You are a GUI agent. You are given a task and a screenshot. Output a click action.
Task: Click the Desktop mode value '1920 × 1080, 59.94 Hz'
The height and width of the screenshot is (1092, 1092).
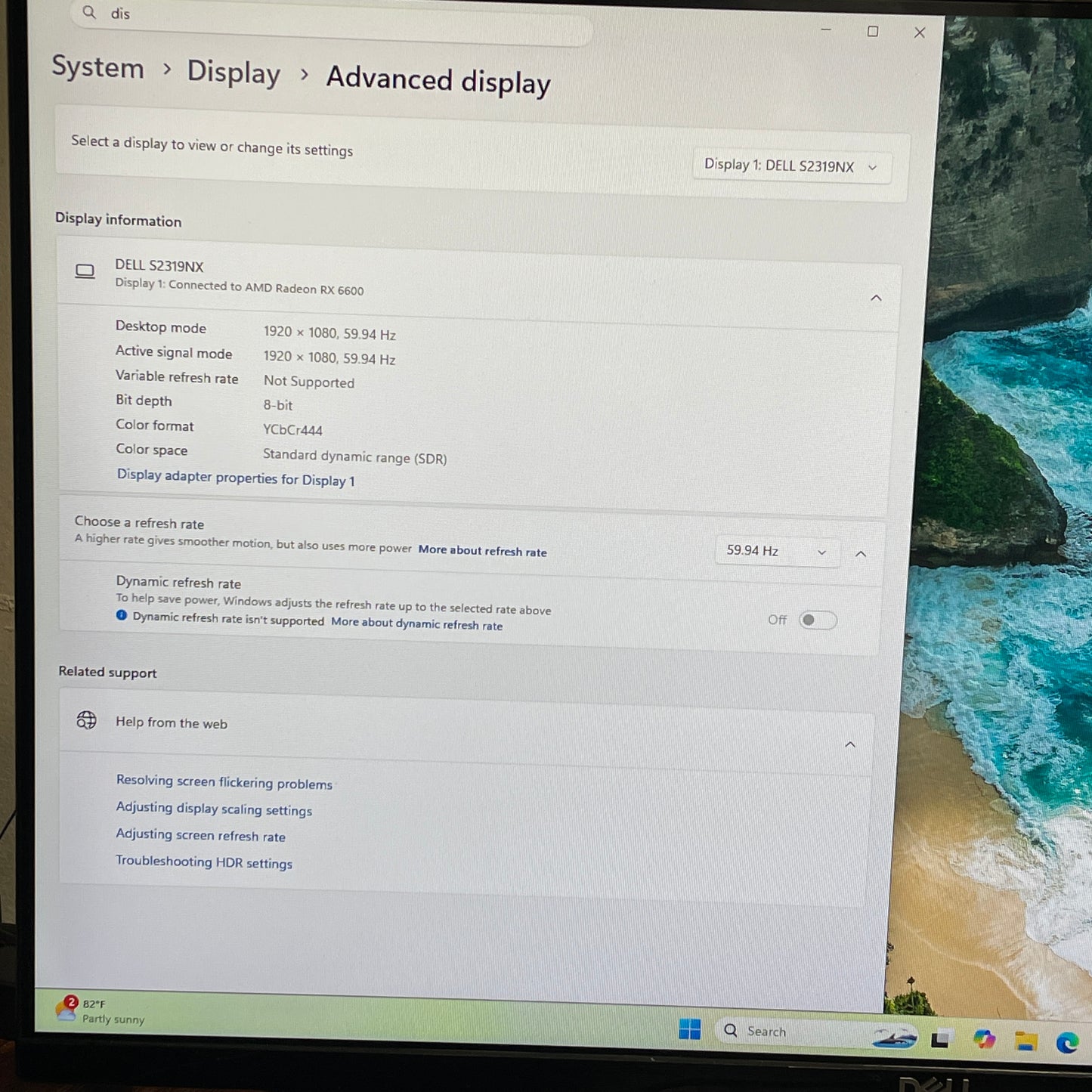(329, 333)
